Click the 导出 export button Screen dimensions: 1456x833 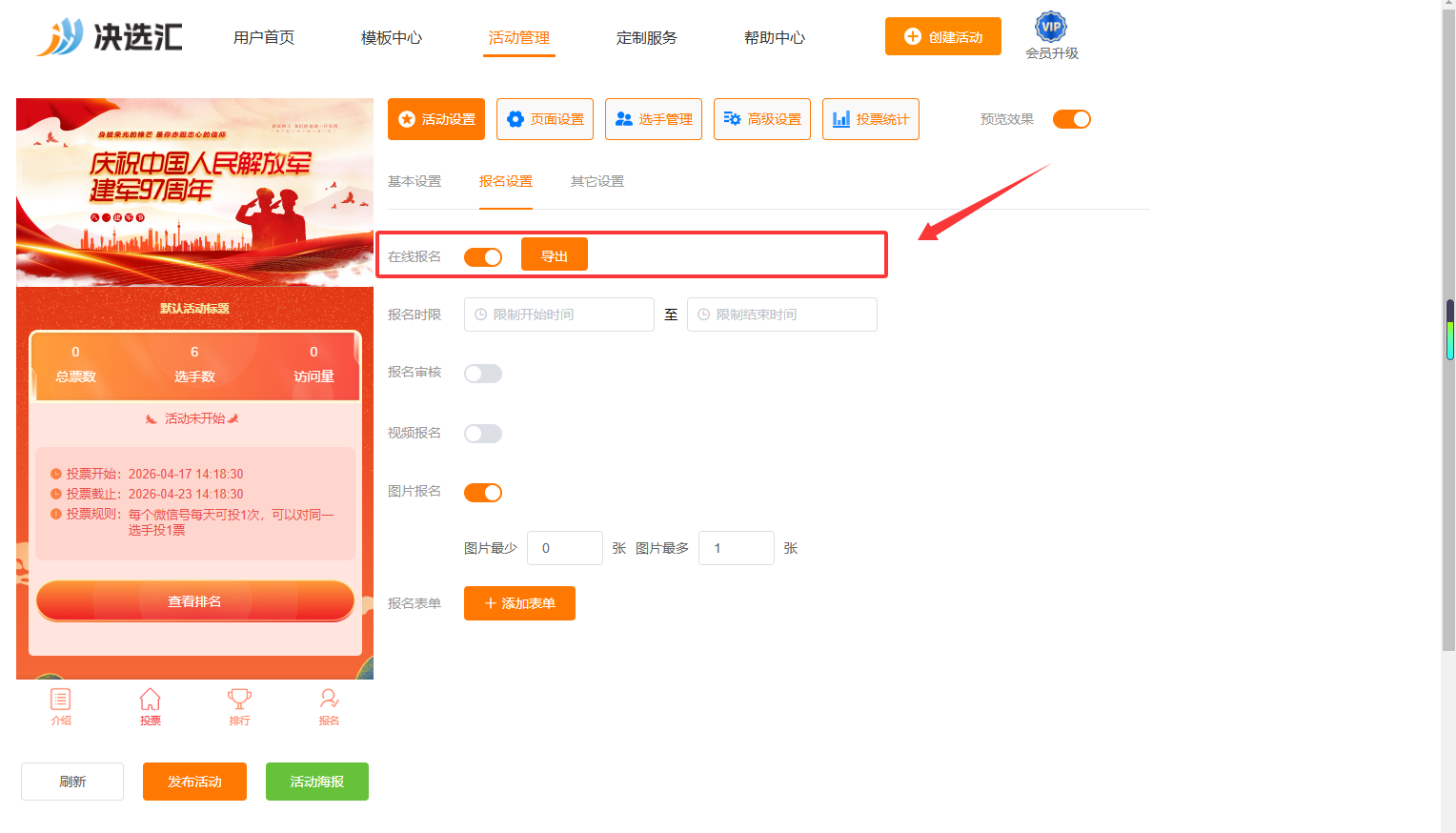pyautogui.click(x=555, y=255)
